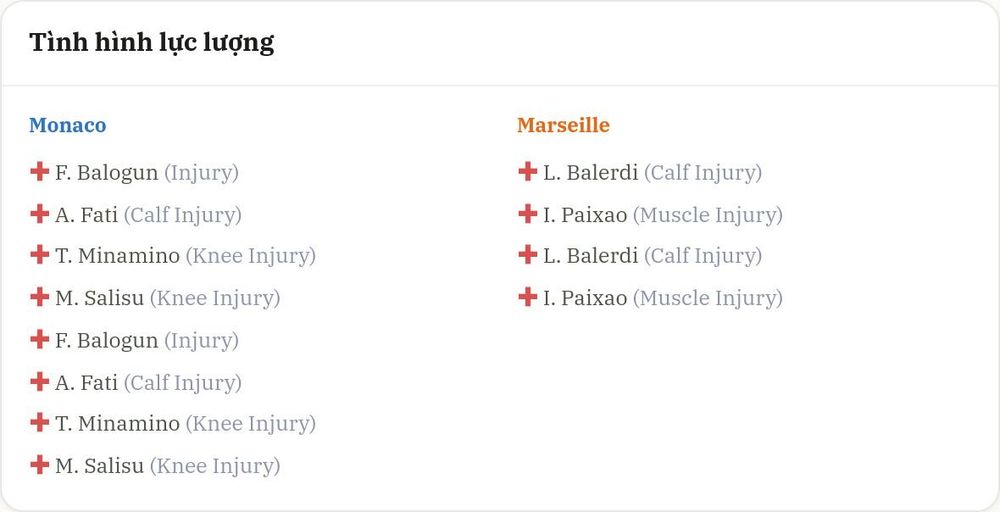Image resolution: width=1000 pixels, height=512 pixels.
Task: Click red cross icon beside first L. Balerdi
Action: click(527, 172)
